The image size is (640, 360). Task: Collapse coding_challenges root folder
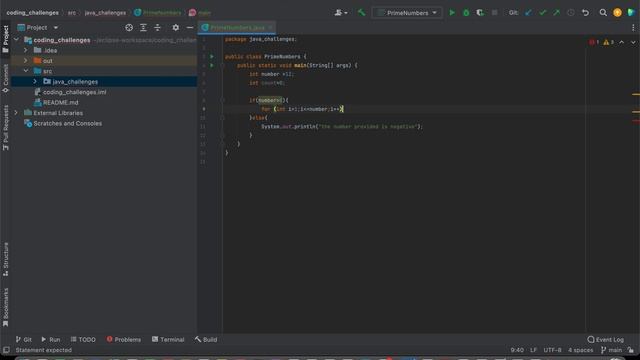tap(16, 40)
